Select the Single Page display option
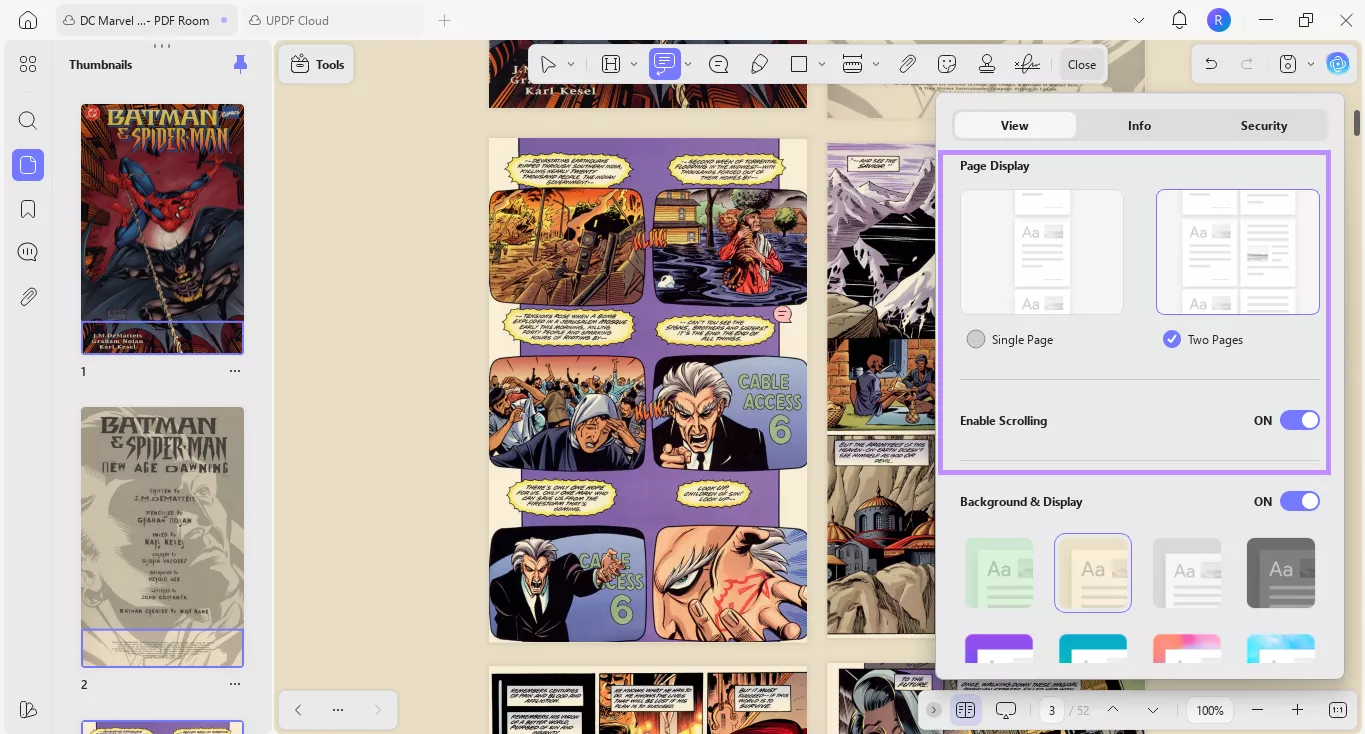This screenshot has width=1365, height=734. pyautogui.click(x=975, y=339)
